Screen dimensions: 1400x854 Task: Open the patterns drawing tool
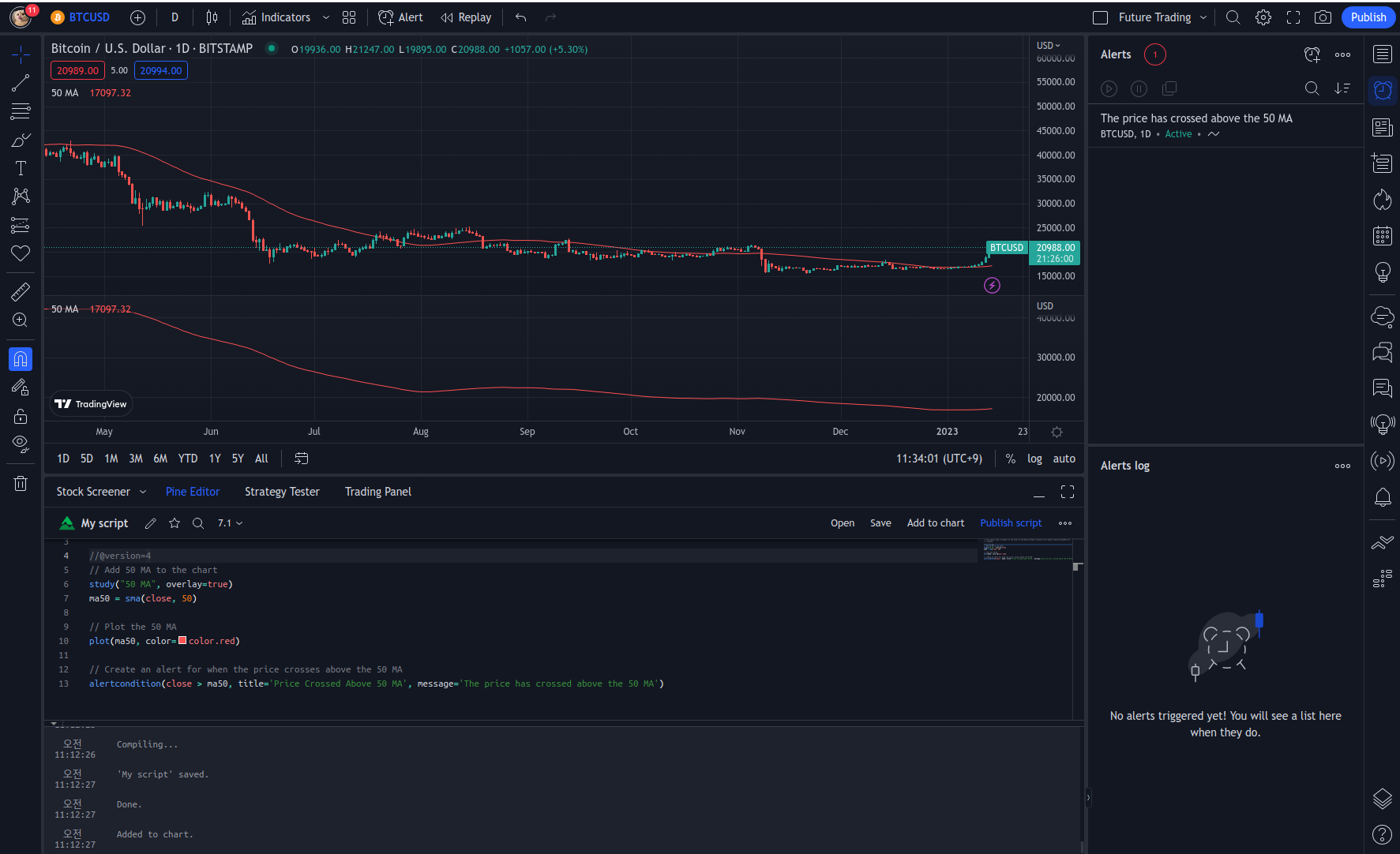pos(21,197)
